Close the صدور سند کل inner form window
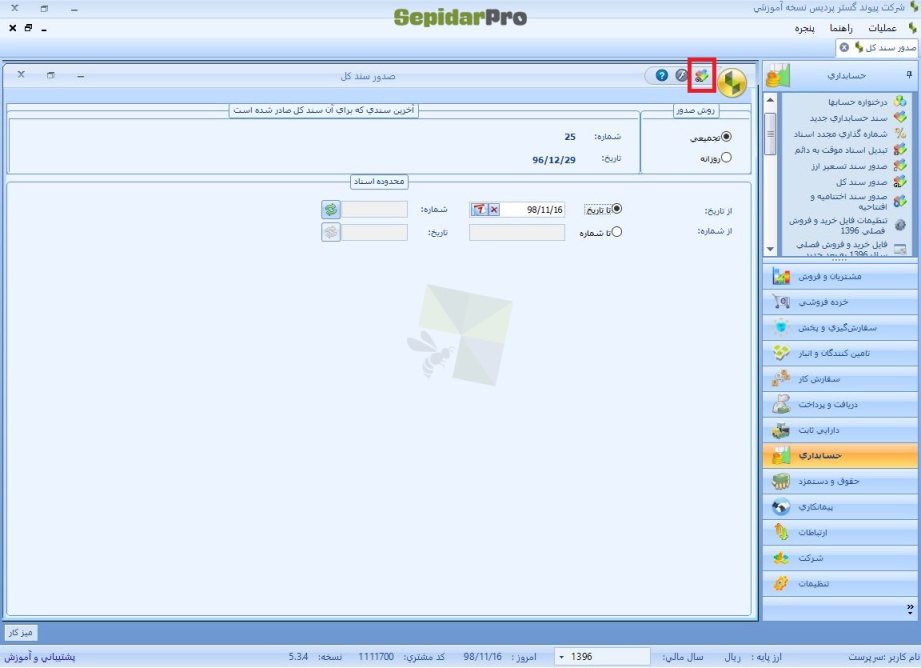The height and width of the screenshot is (668, 921). click(21, 75)
